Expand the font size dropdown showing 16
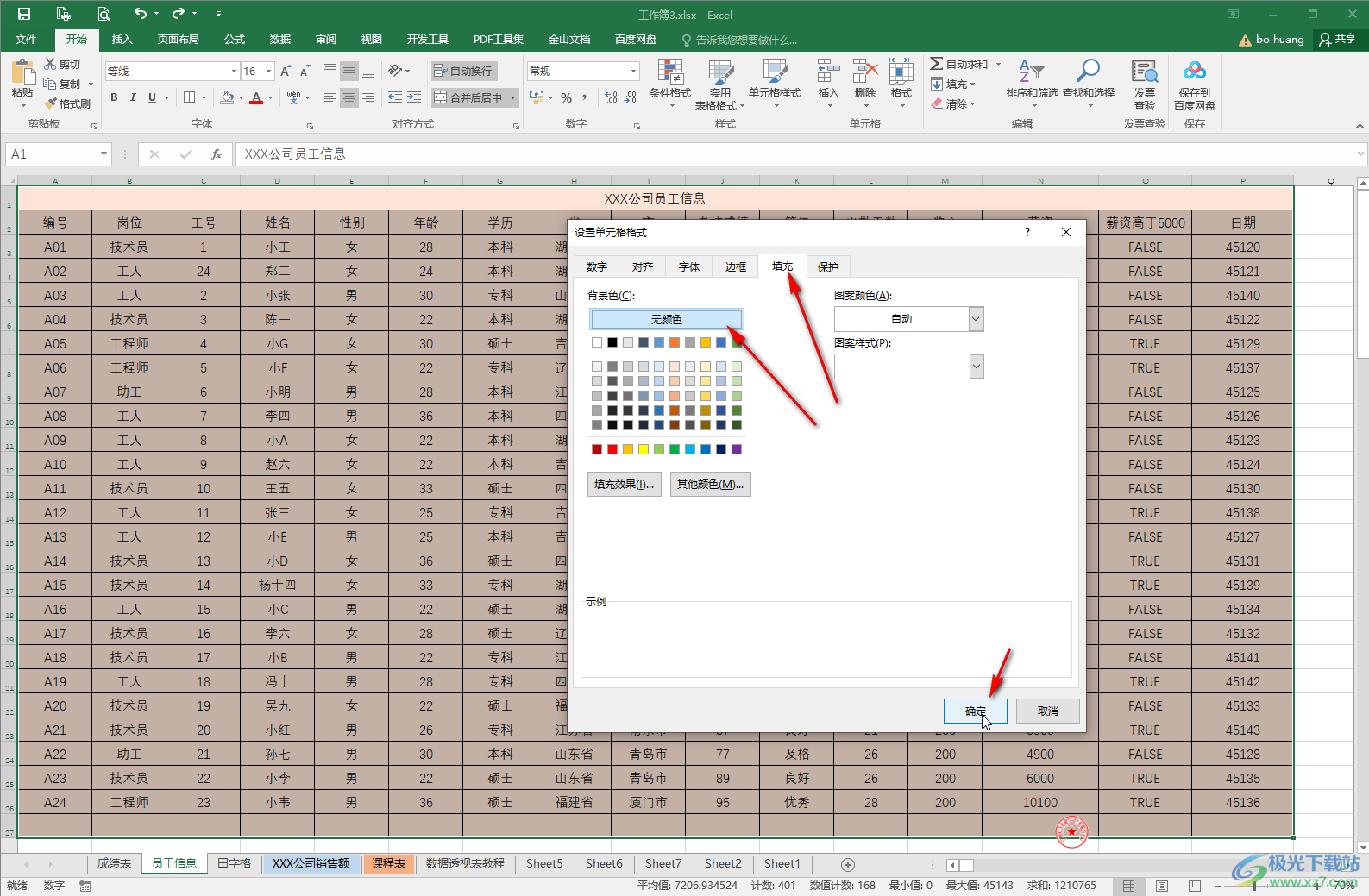Image resolution: width=1369 pixels, height=896 pixels. [x=269, y=71]
